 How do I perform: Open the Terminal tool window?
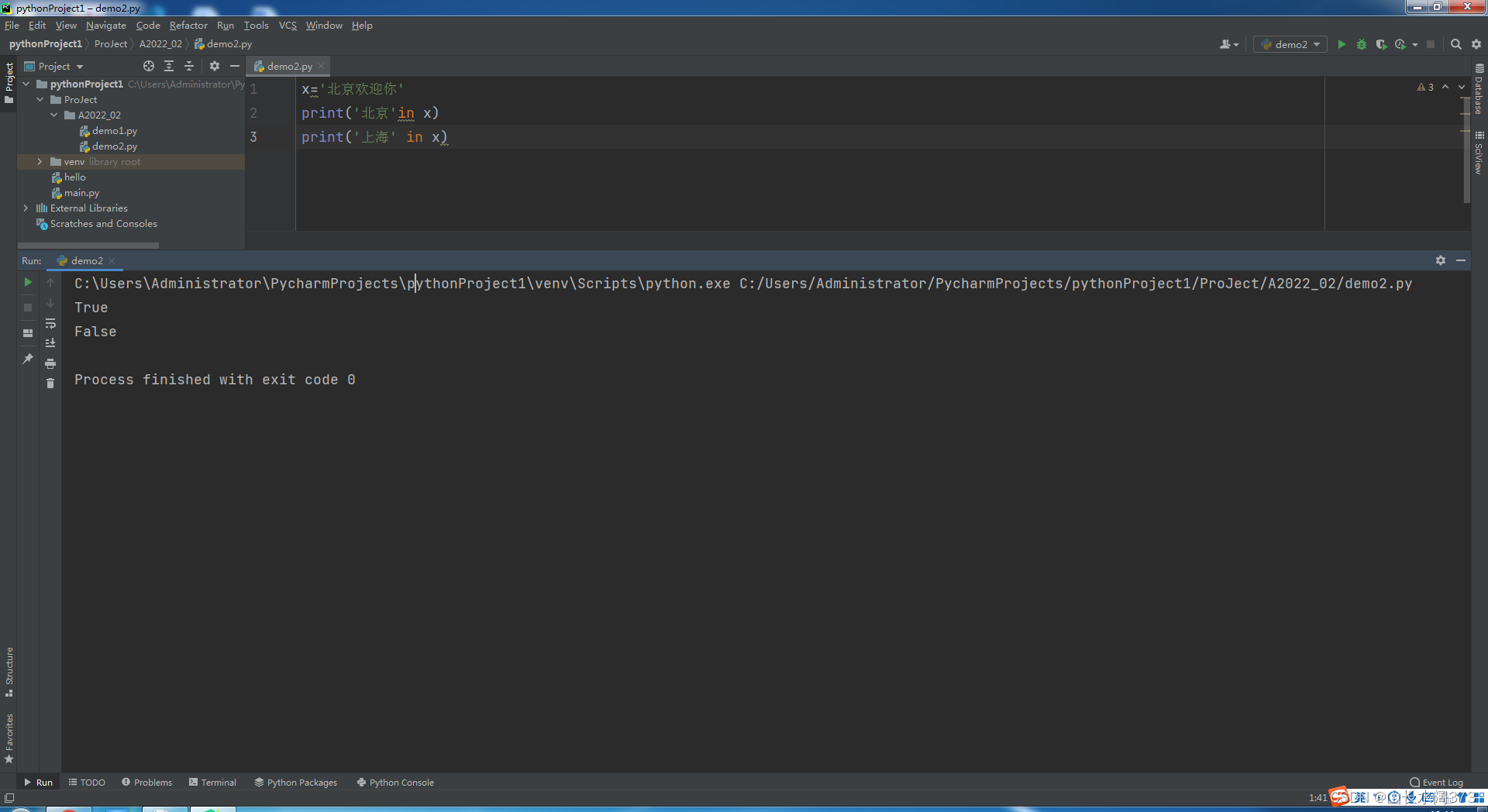(x=212, y=783)
